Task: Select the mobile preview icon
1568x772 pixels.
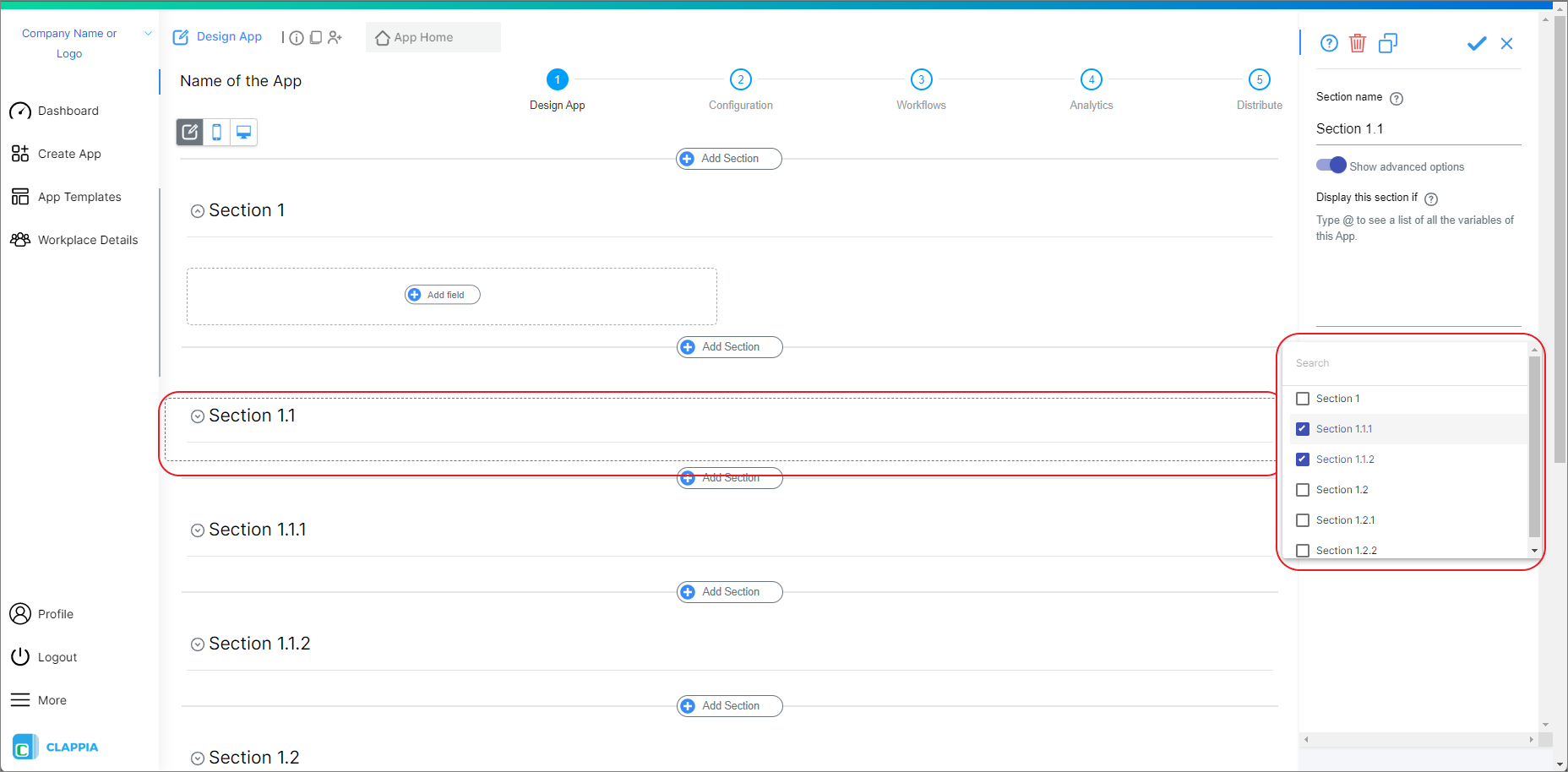Action: [x=216, y=132]
